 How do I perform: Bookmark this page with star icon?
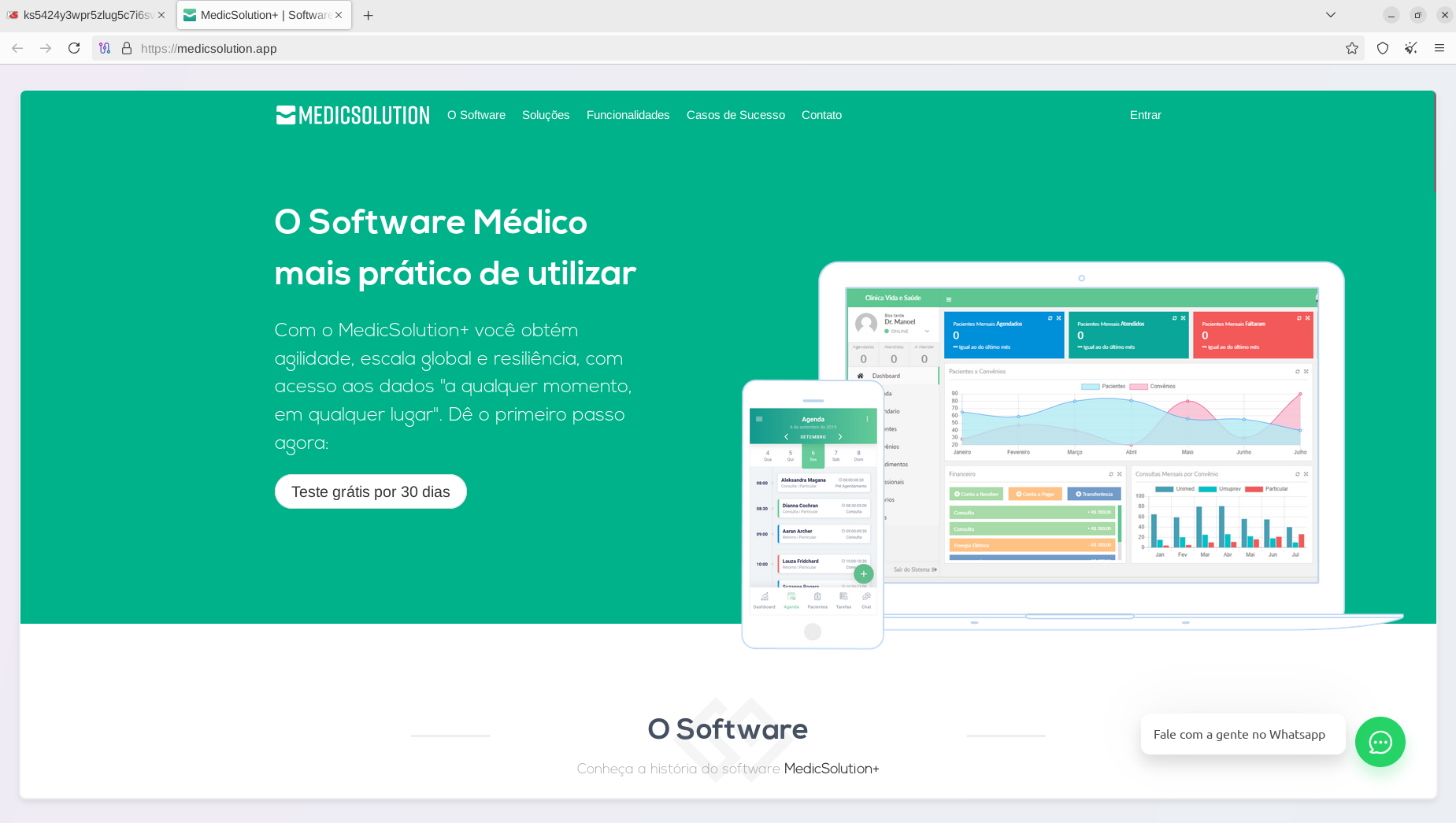pos(1352,48)
